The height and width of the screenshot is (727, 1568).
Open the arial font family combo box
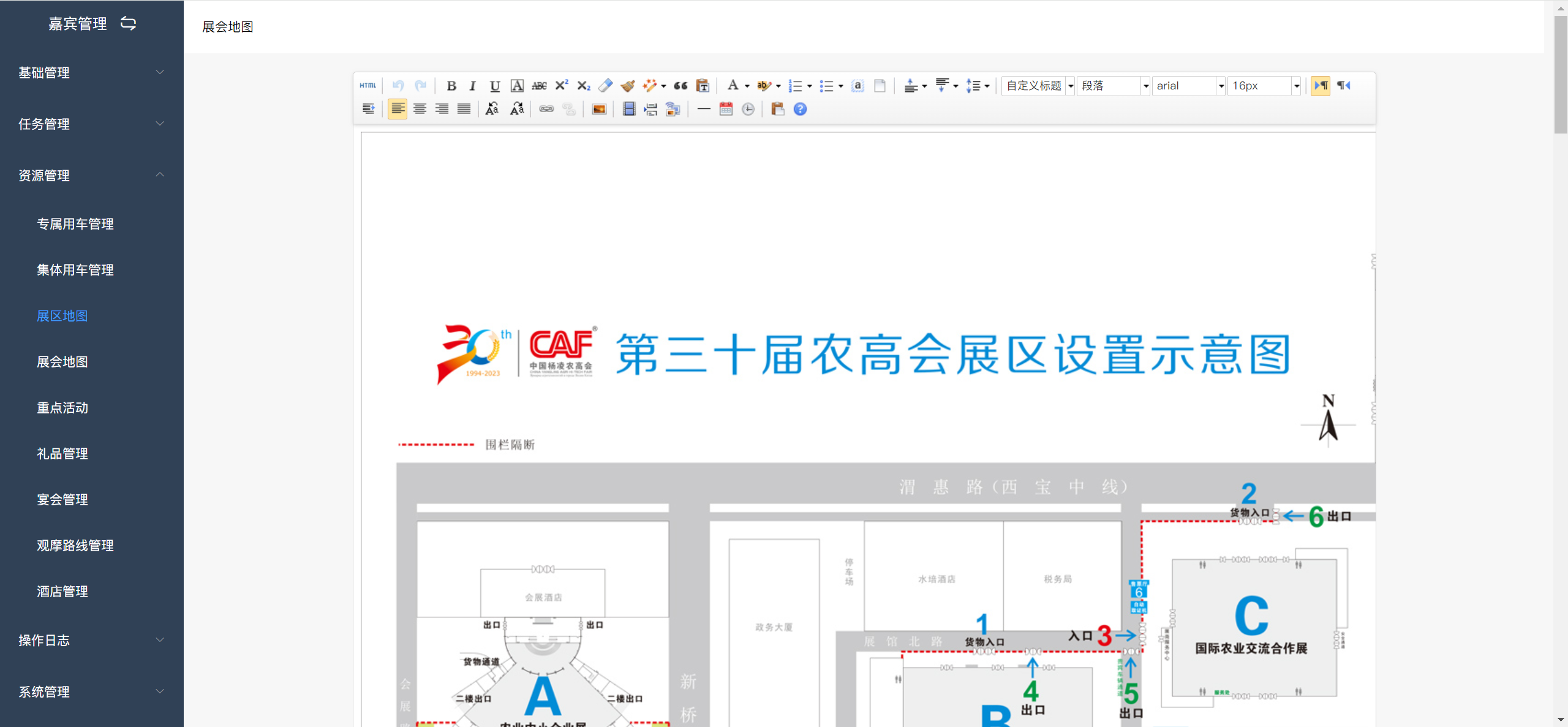coord(1189,86)
